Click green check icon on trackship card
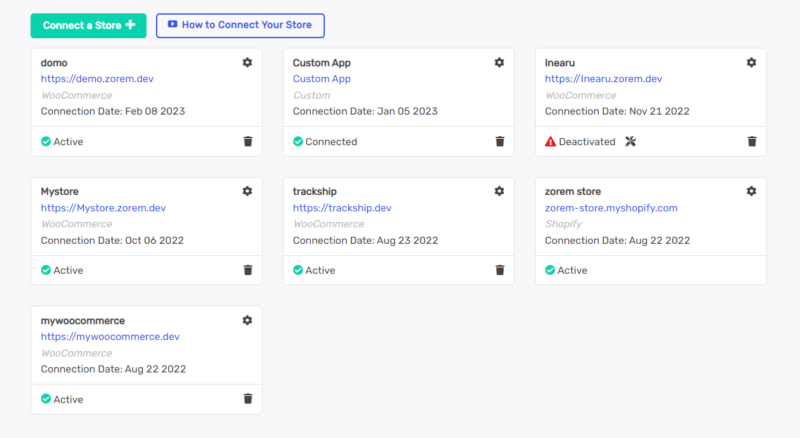800x438 pixels. [298, 270]
